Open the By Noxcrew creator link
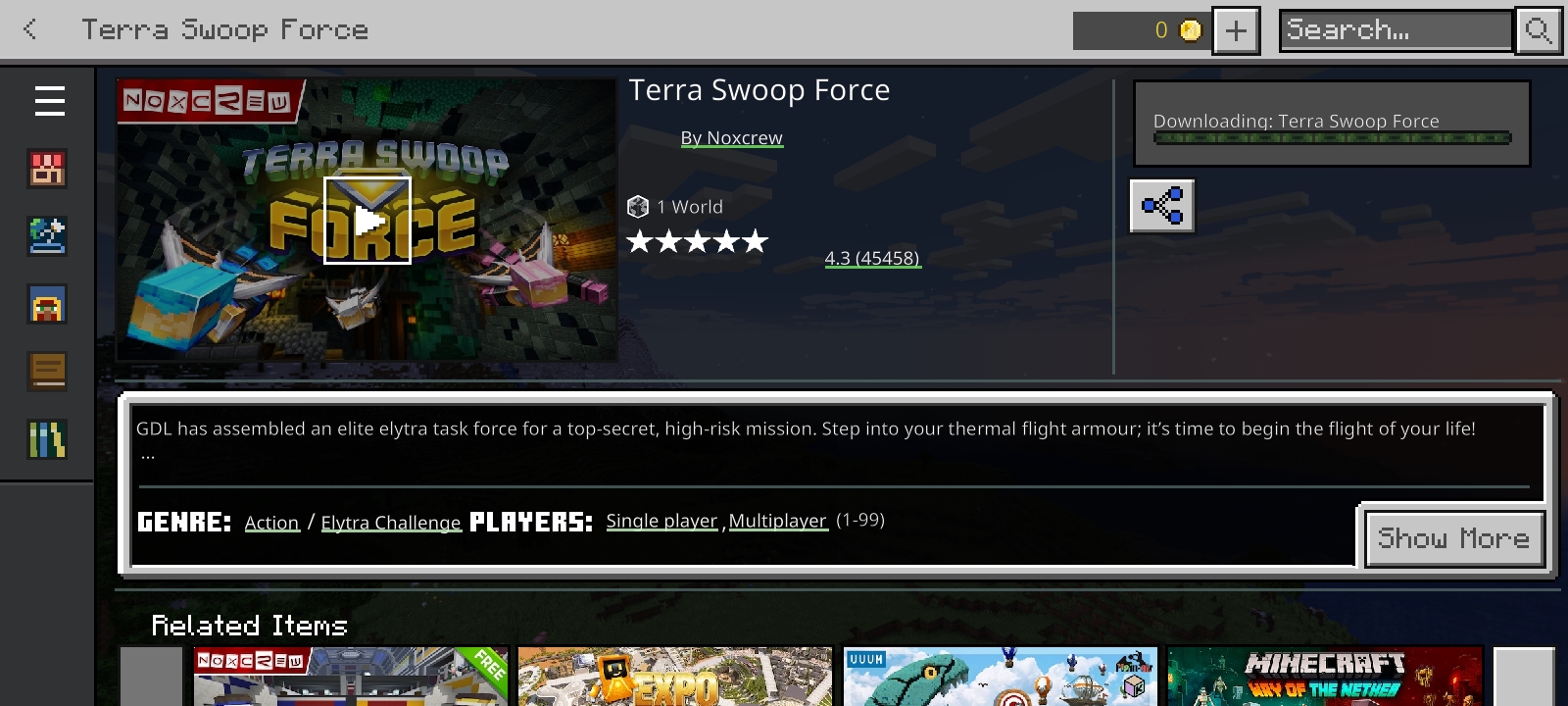The image size is (1568, 706). [x=732, y=138]
